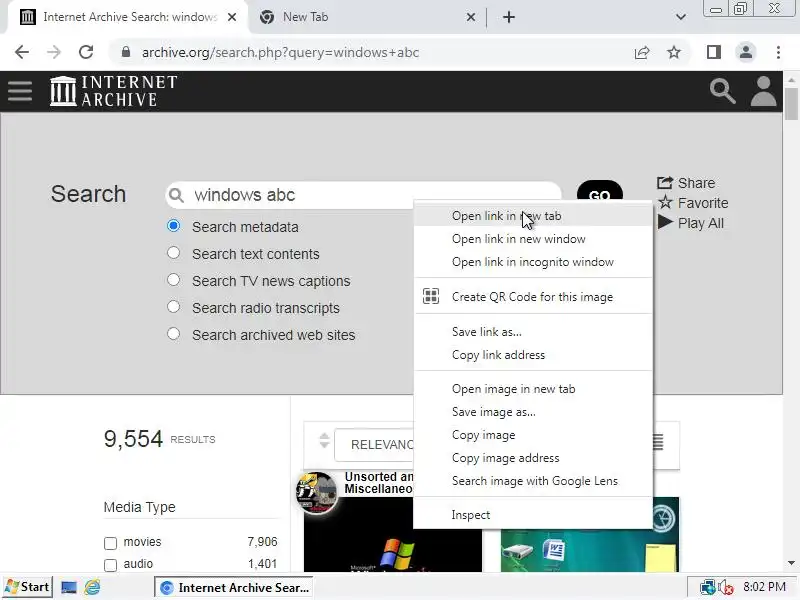Launch Internet Explorer from the taskbar
The width and height of the screenshot is (800, 600).
tap(92, 587)
